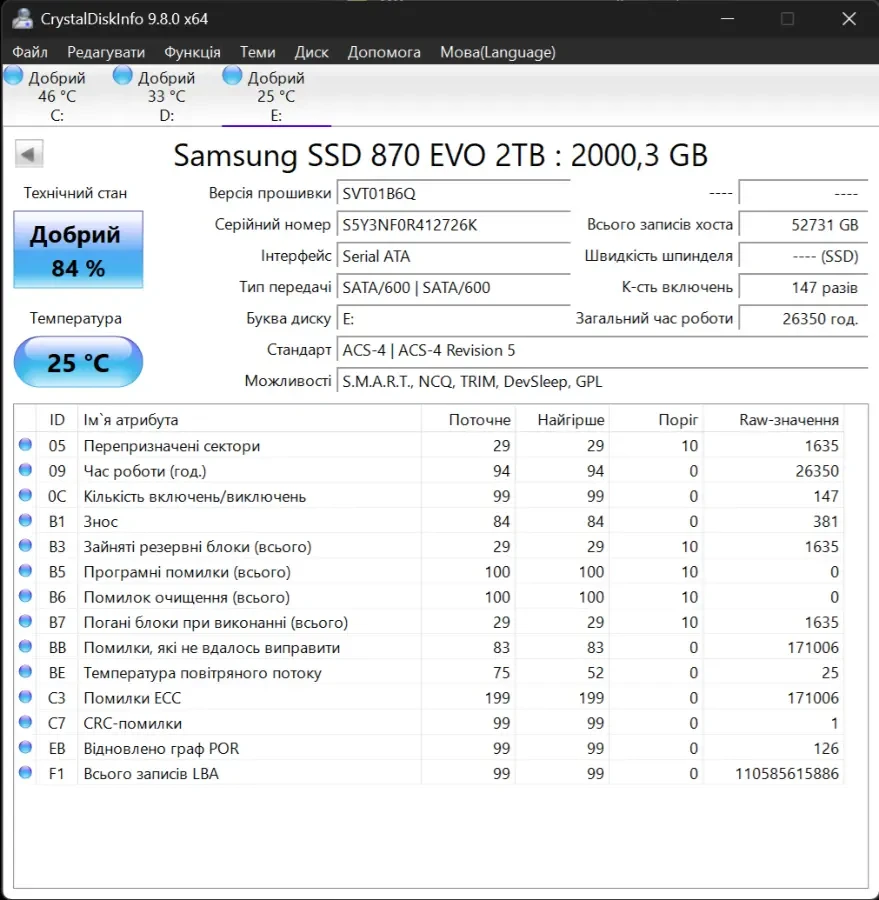
Task: Select the Всього записів LBA attribute name
Action: (x=151, y=774)
